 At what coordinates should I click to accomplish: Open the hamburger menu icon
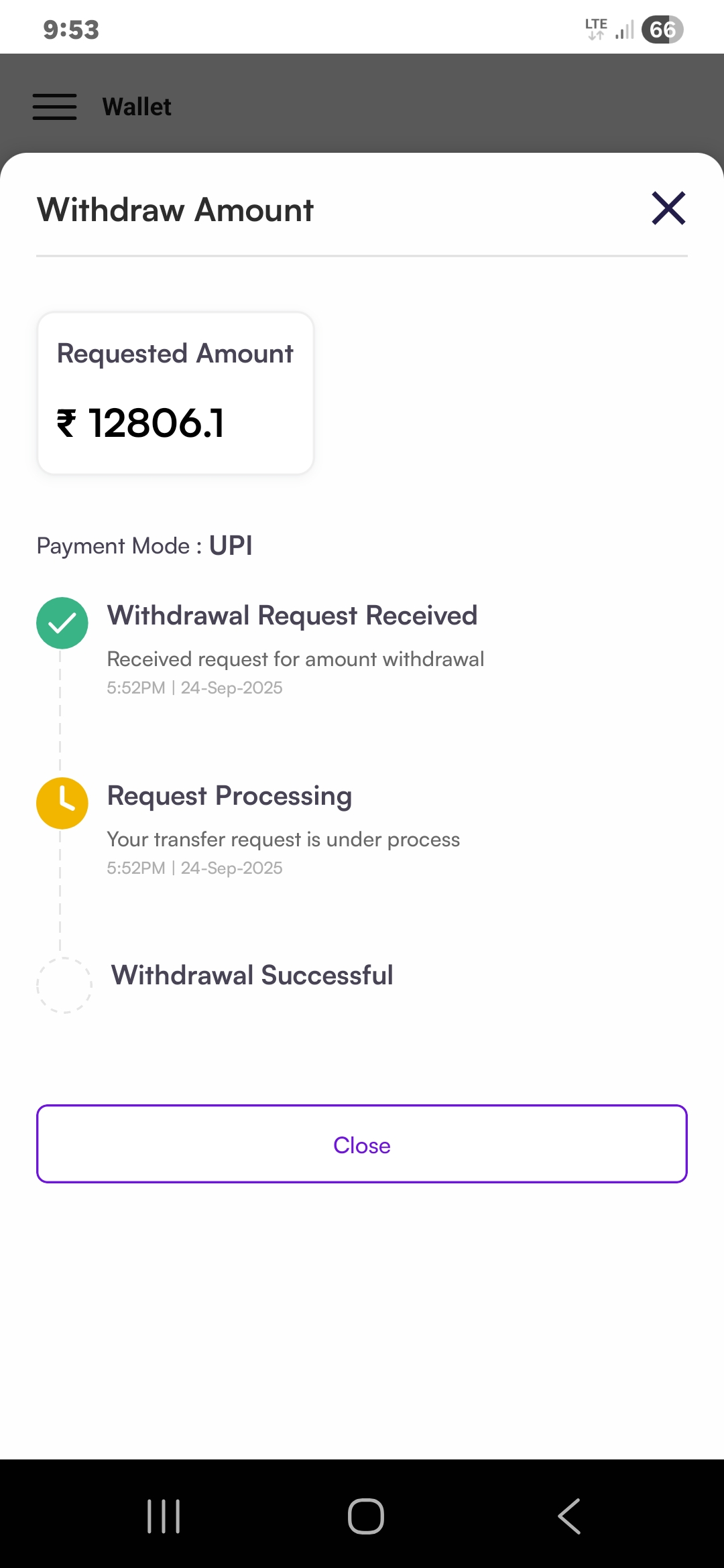[54, 107]
